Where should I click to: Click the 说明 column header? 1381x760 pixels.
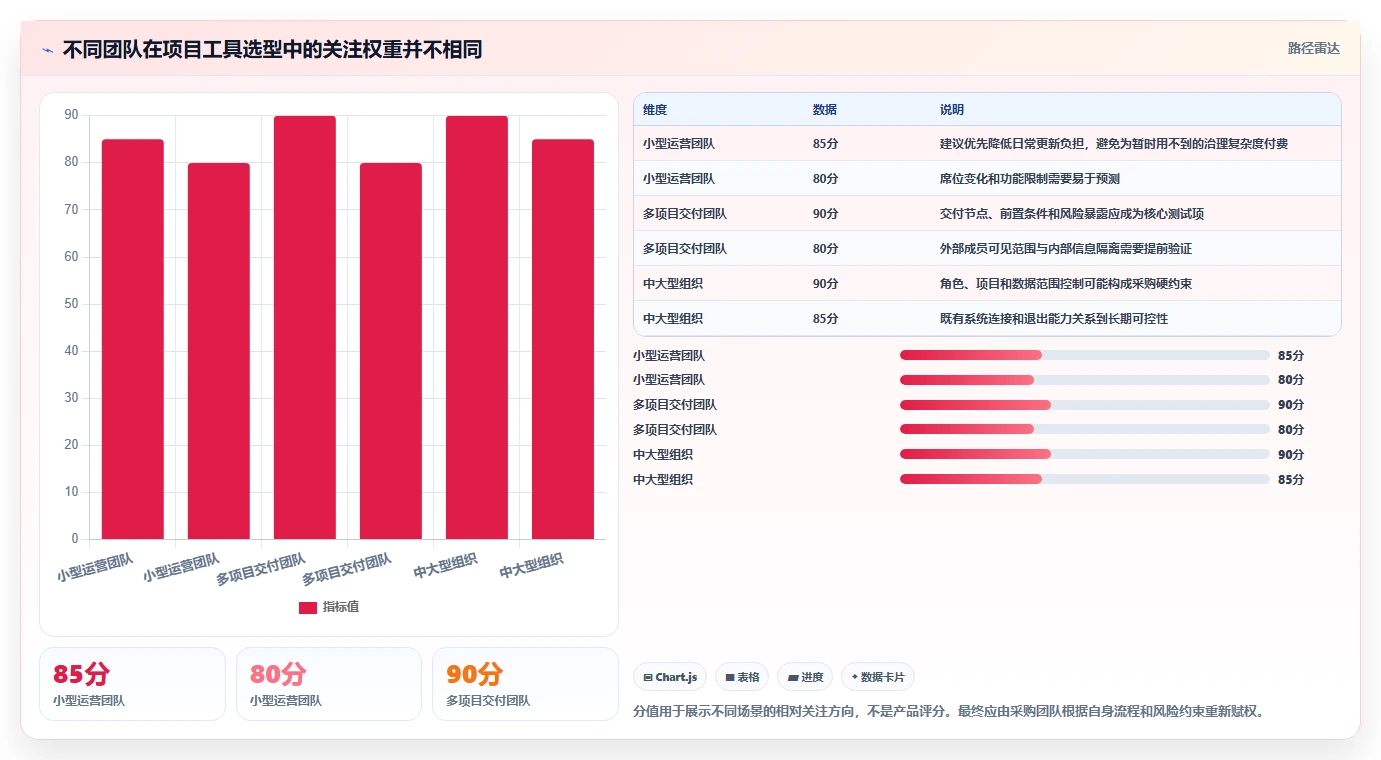952,110
